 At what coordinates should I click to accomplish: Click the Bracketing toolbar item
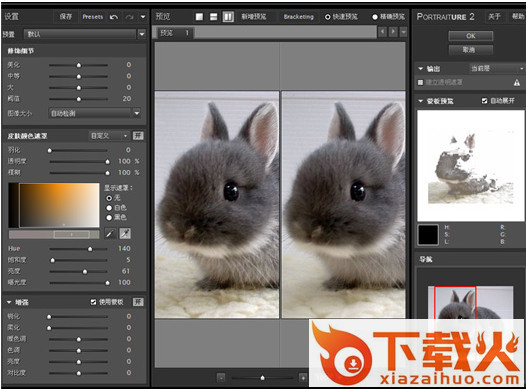click(298, 17)
